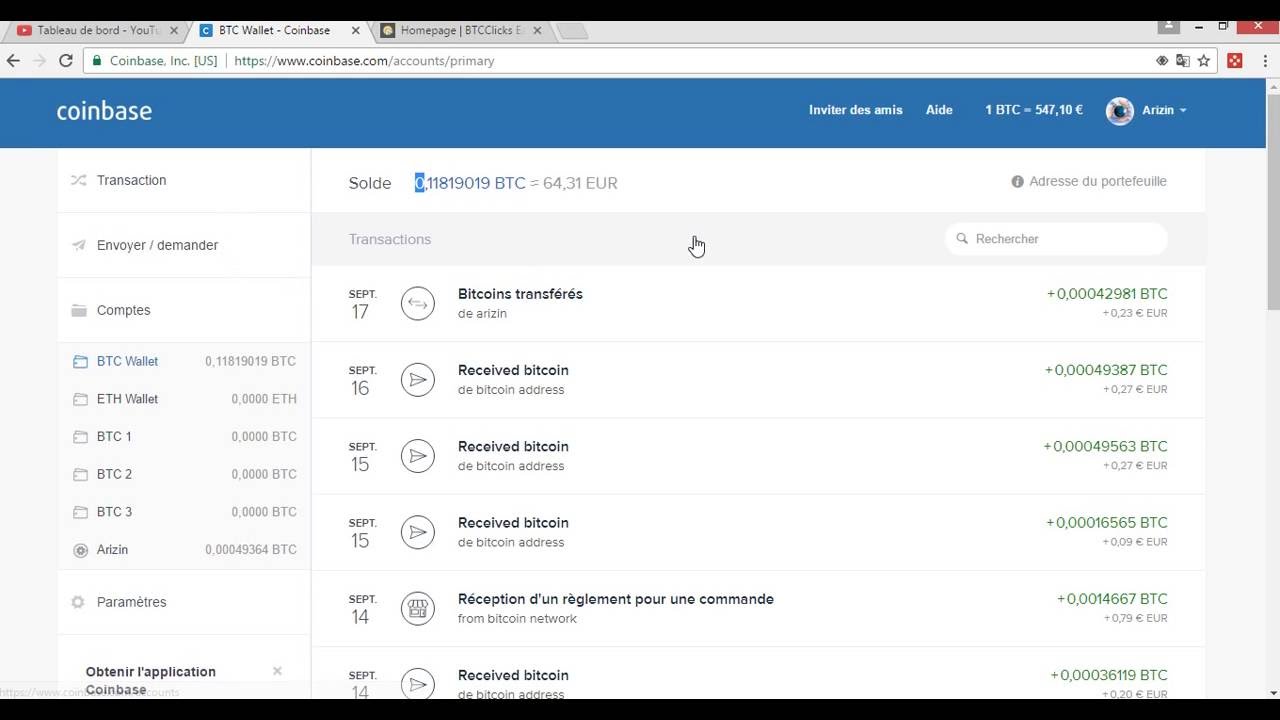
Task: Open the Bitcoins transférés de arizin transaction
Action: point(758,303)
